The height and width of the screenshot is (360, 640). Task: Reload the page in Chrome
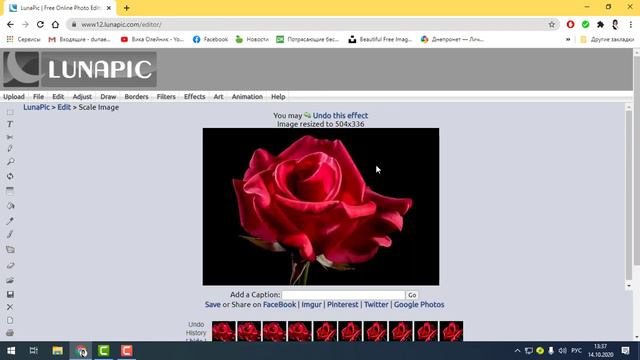[x=40, y=24]
